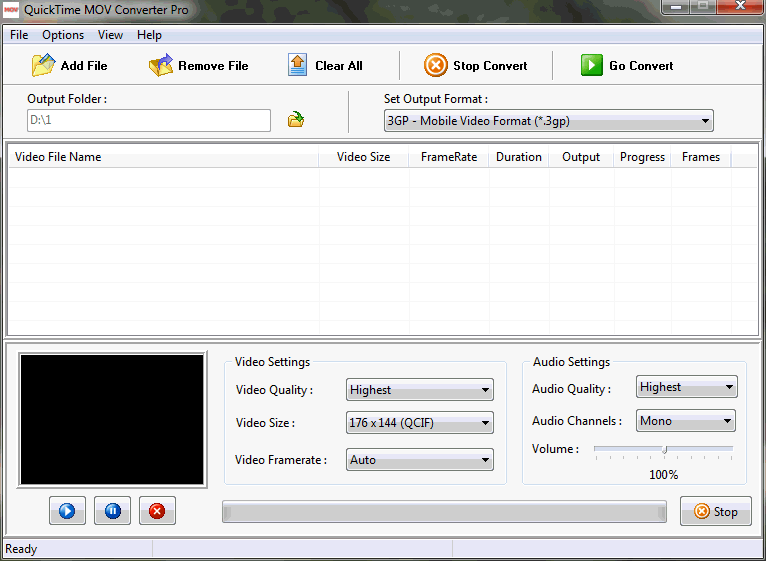Expand the Set Output Format dropdown

point(549,121)
